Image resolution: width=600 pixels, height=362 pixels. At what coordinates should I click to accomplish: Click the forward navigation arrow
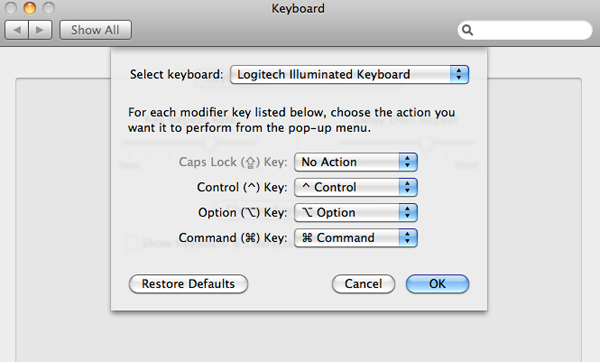[40, 30]
